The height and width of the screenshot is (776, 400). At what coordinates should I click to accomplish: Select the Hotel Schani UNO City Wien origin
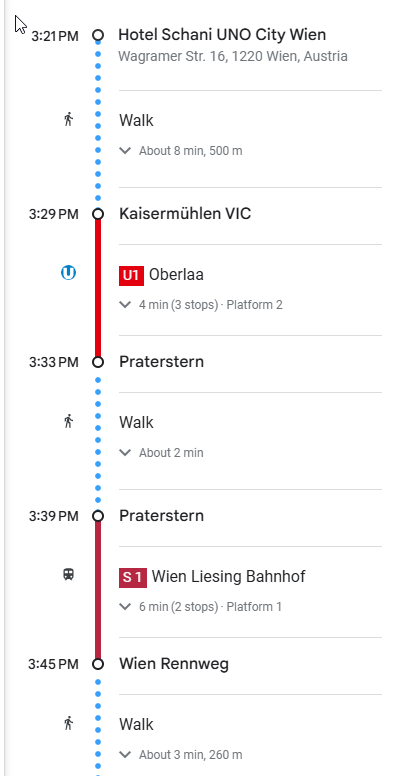coord(222,35)
